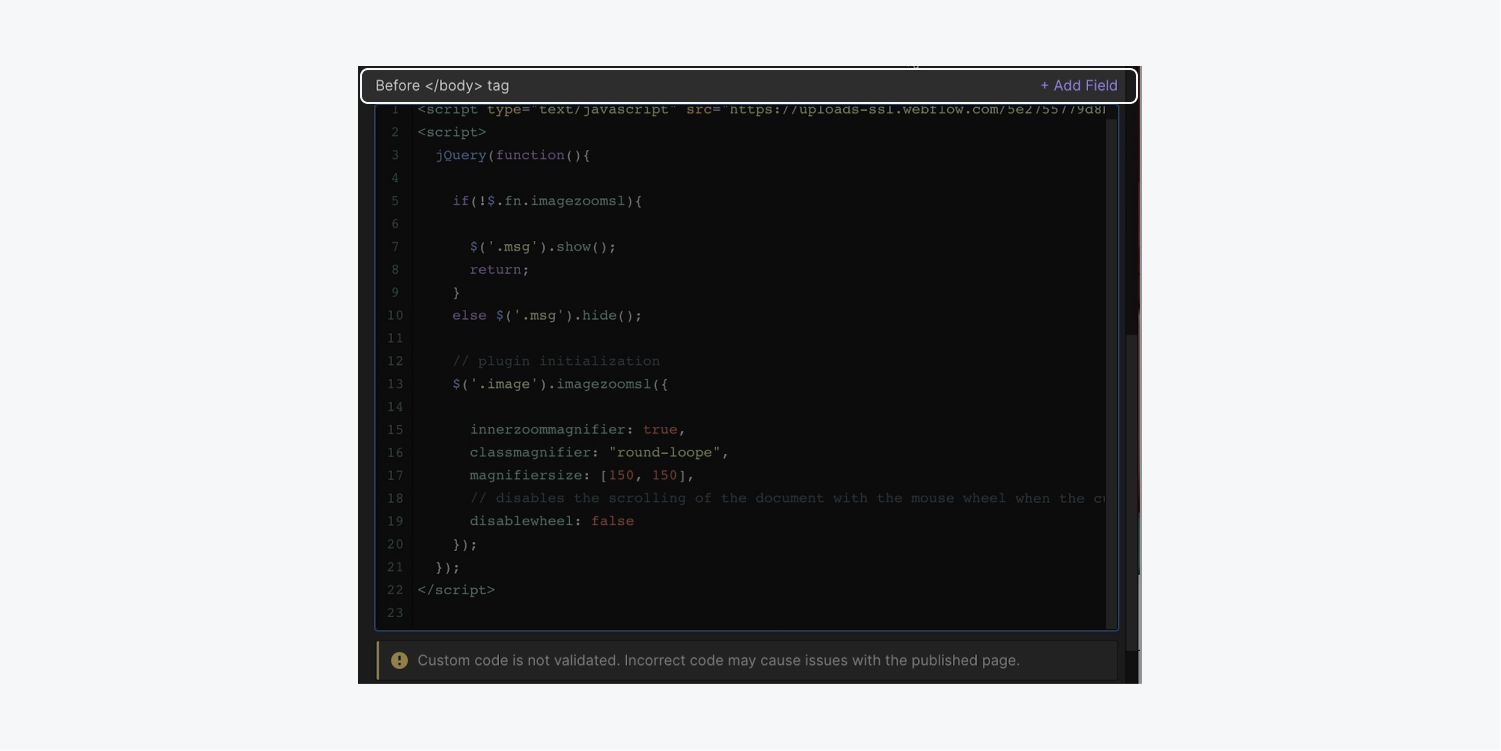Click the warning icon beside custom code notice
The height and width of the screenshot is (751, 1501).
pos(399,661)
